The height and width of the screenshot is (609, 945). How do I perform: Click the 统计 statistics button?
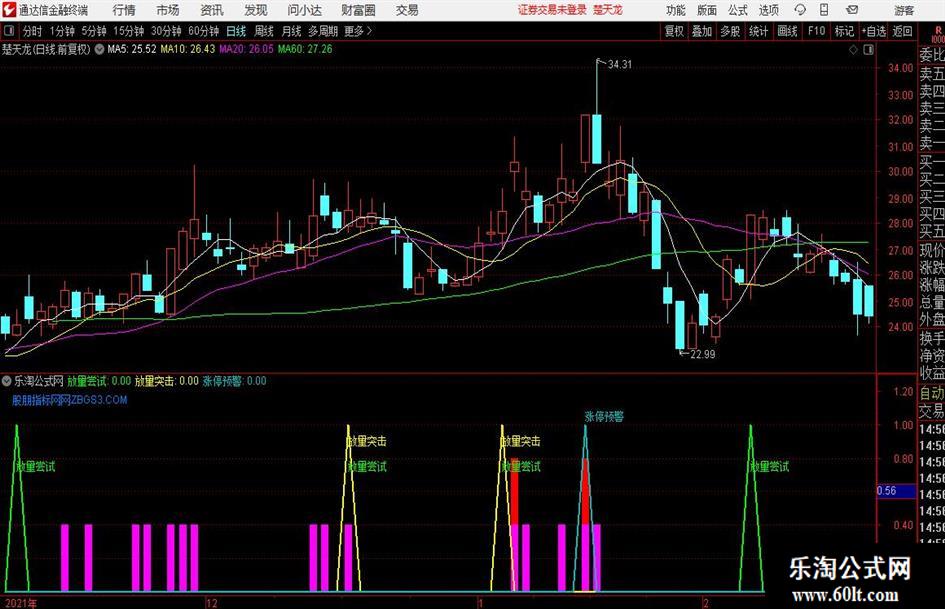tap(759, 31)
